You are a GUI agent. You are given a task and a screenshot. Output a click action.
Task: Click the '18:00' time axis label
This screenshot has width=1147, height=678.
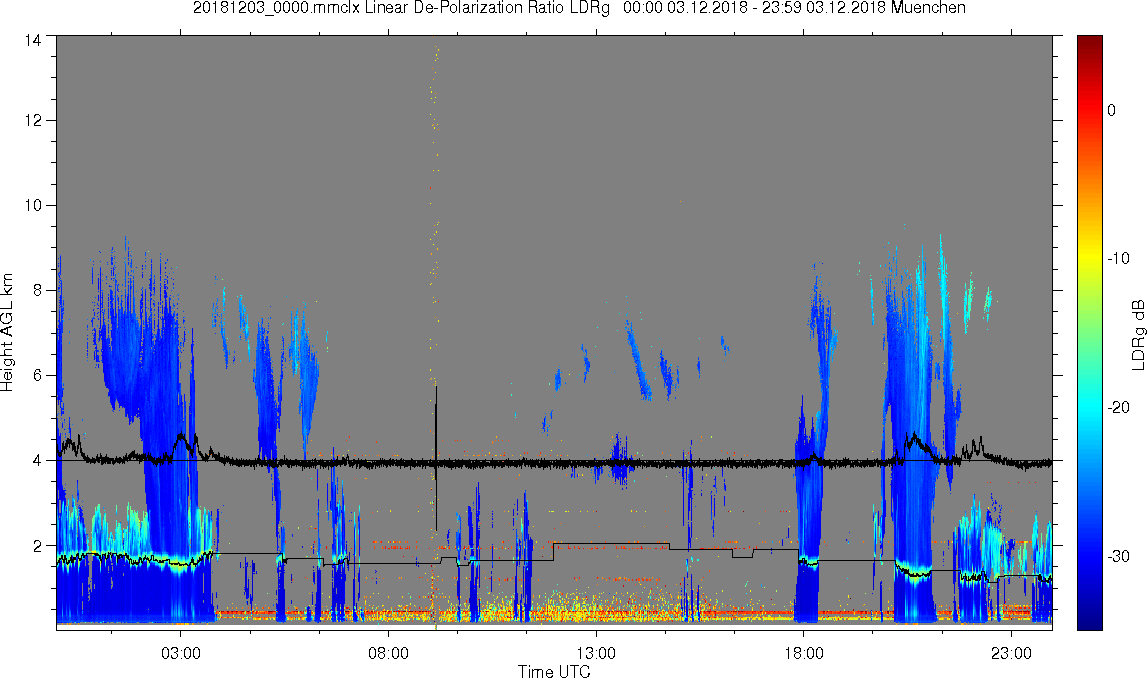click(x=803, y=653)
